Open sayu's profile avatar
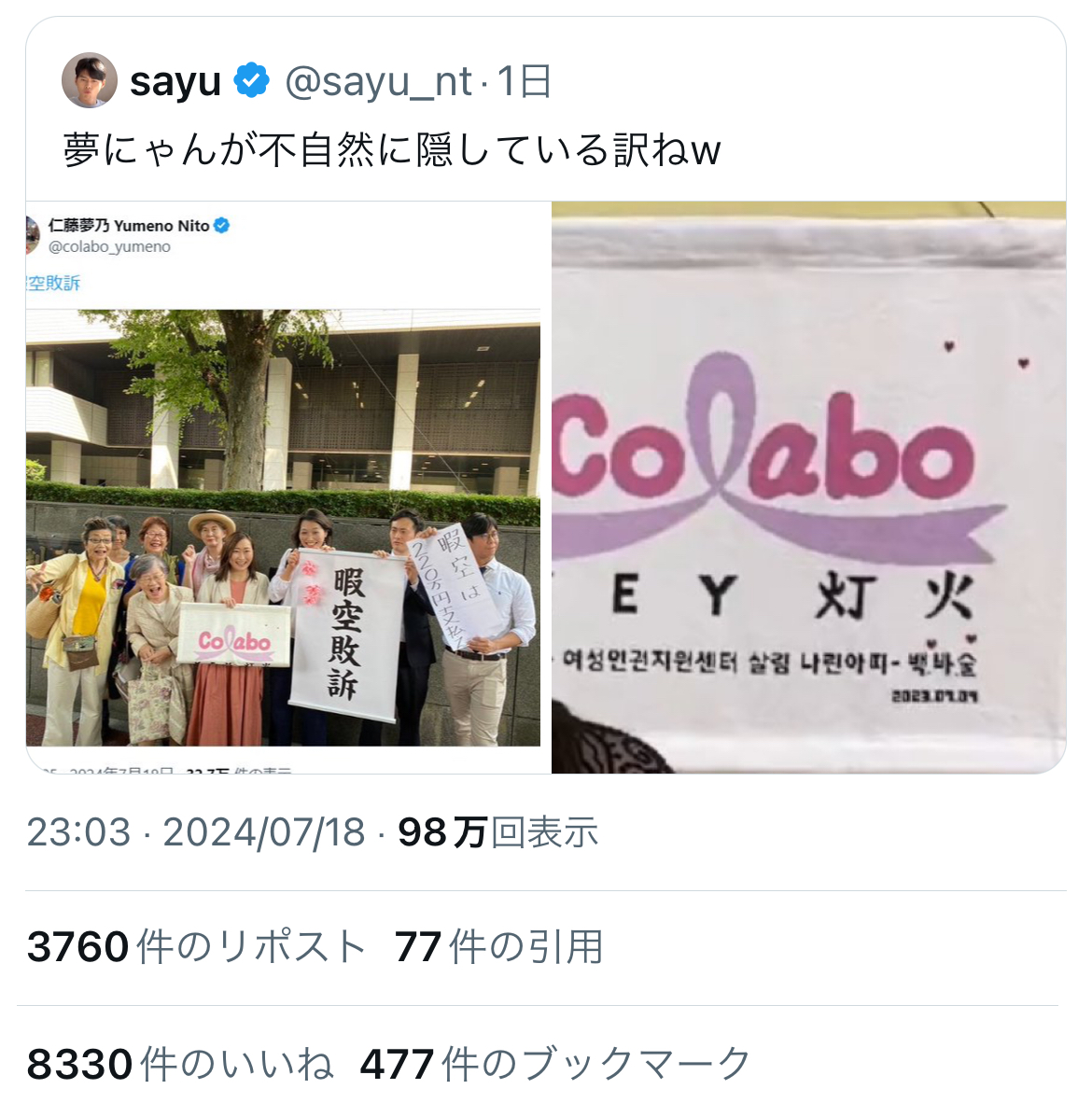Screen dimensions: 1092x1117 click(x=89, y=80)
